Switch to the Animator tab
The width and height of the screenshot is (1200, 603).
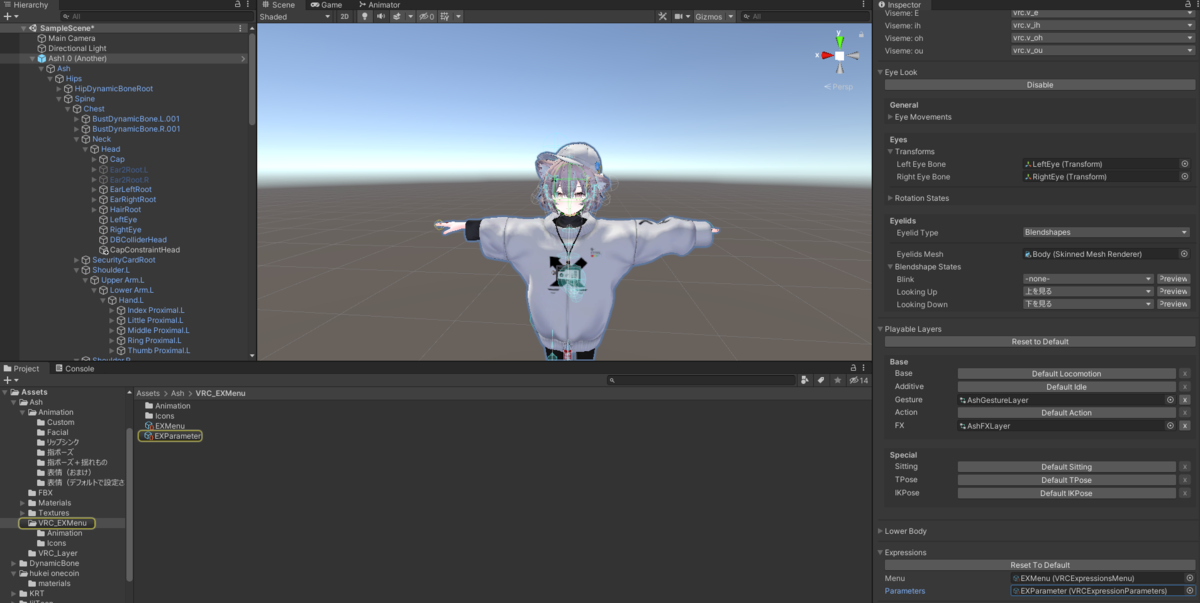pyautogui.click(x=379, y=5)
